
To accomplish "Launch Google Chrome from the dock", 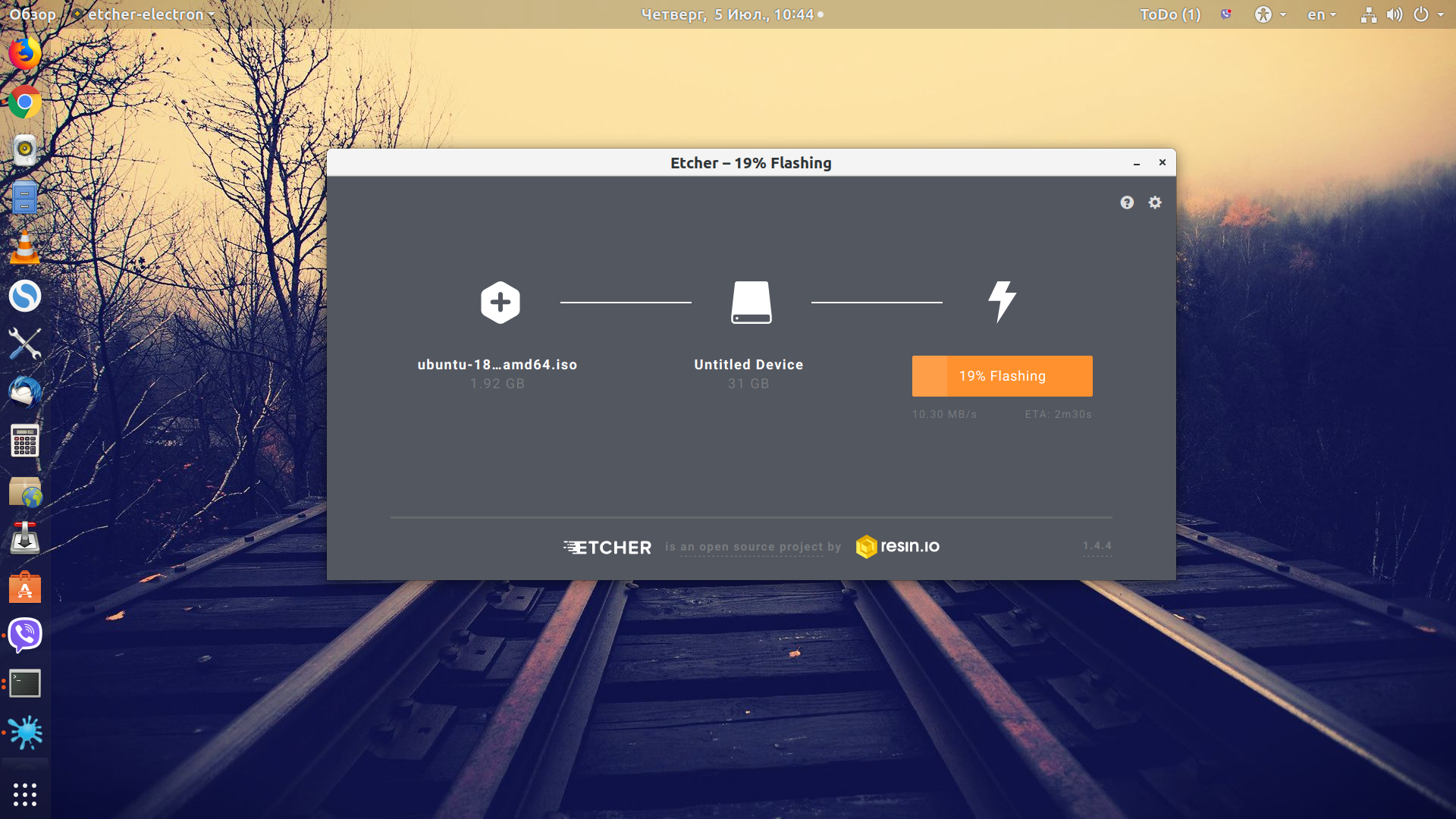I will (x=25, y=102).
